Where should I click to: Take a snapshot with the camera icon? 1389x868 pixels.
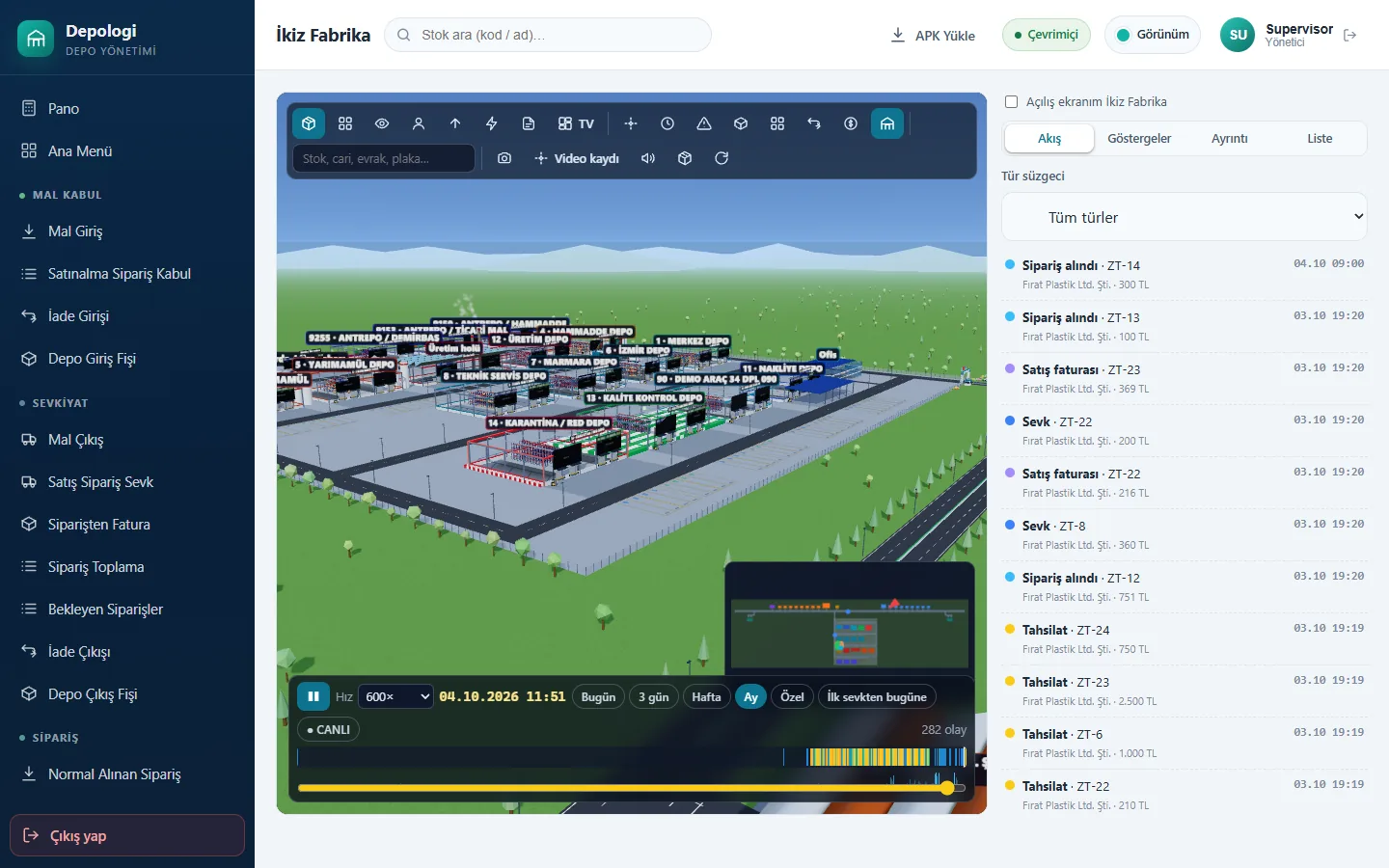(504, 158)
